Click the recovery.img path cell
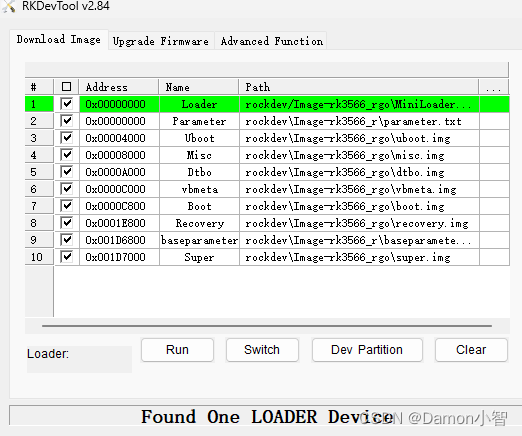 359,223
